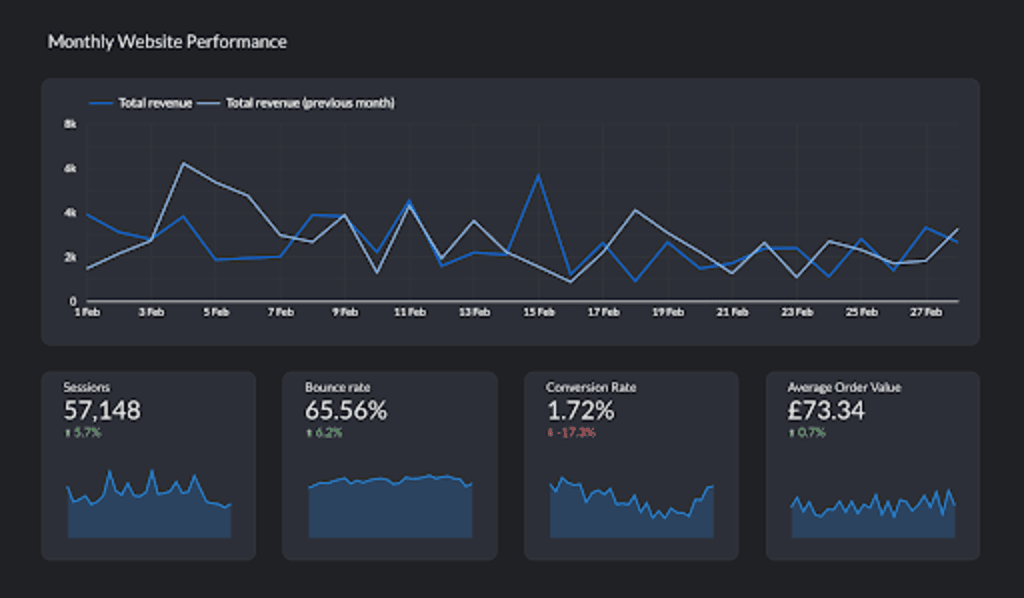This screenshot has width=1024, height=598.
Task: Click the 15 Feb x-axis label
Action: (538, 312)
